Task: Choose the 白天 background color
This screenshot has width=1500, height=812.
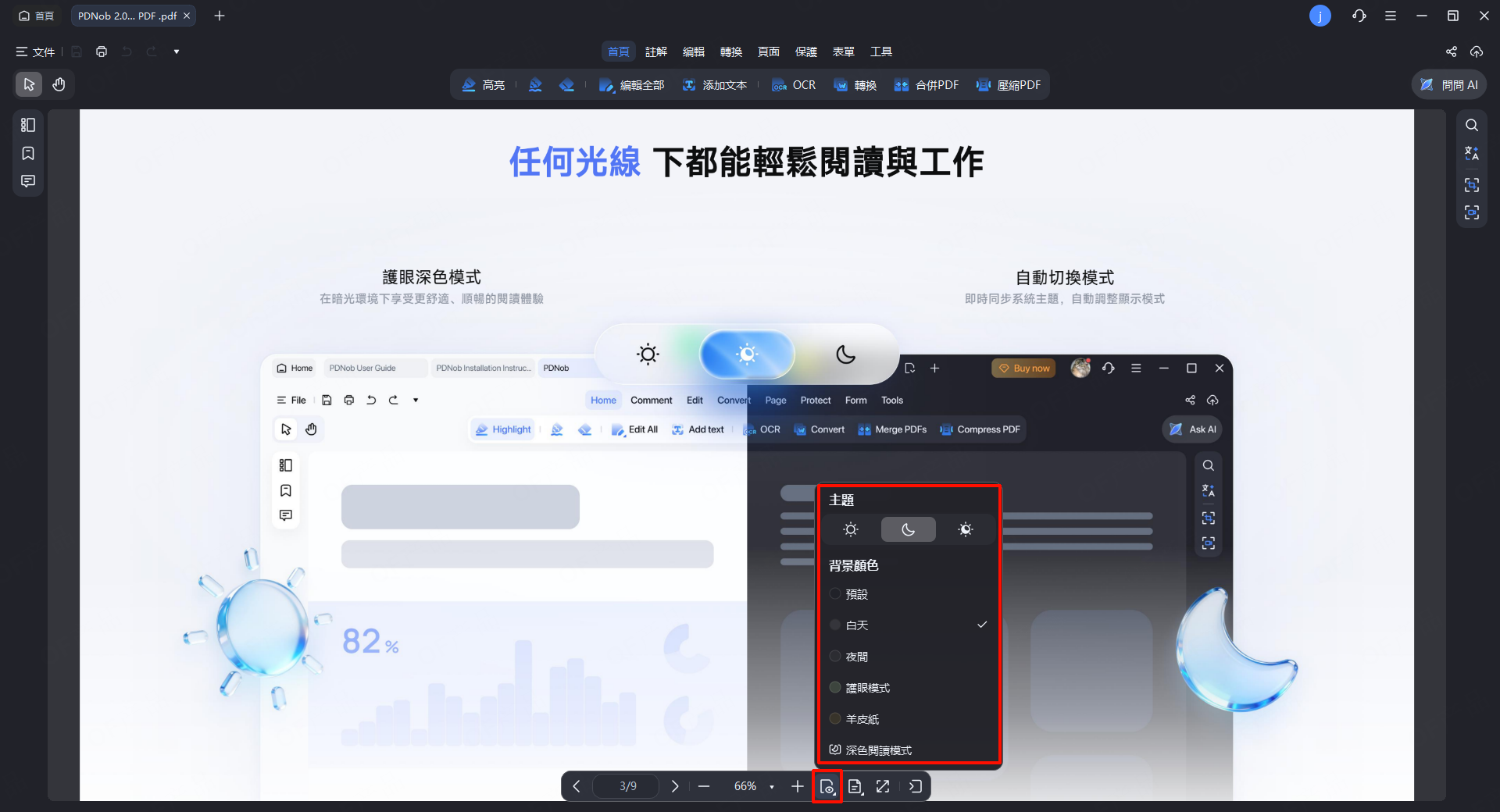Action: [908, 625]
